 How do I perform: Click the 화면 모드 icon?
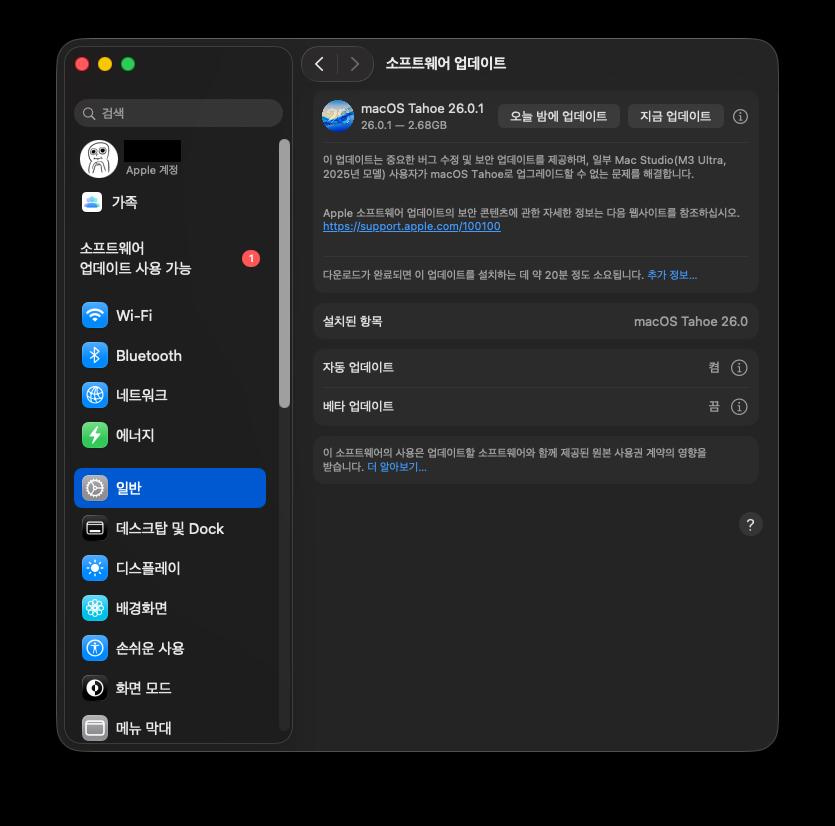point(95,689)
